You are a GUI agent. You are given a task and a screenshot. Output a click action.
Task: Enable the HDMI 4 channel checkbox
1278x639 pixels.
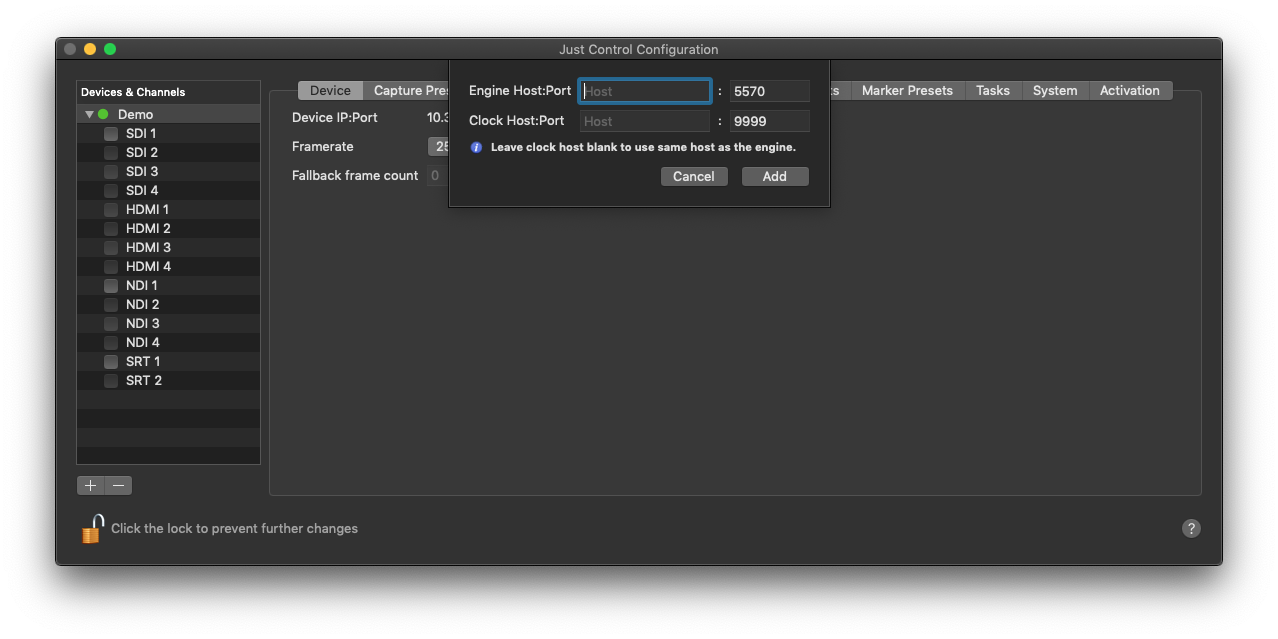pyautogui.click(x=111, y=266)
